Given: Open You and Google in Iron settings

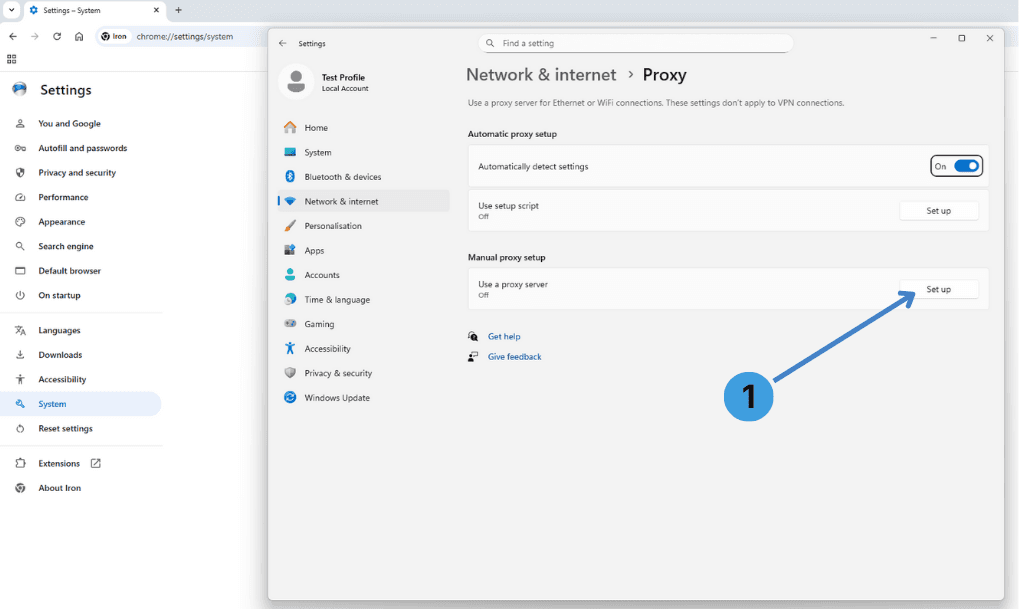Looking at the screenshot, I should tap(69, 123).
